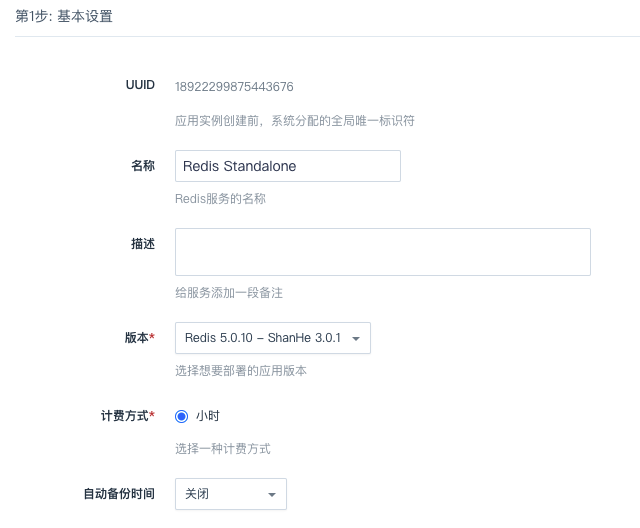Click the 名称 field label
640x528 pixels.
click(x=143, y=166)
